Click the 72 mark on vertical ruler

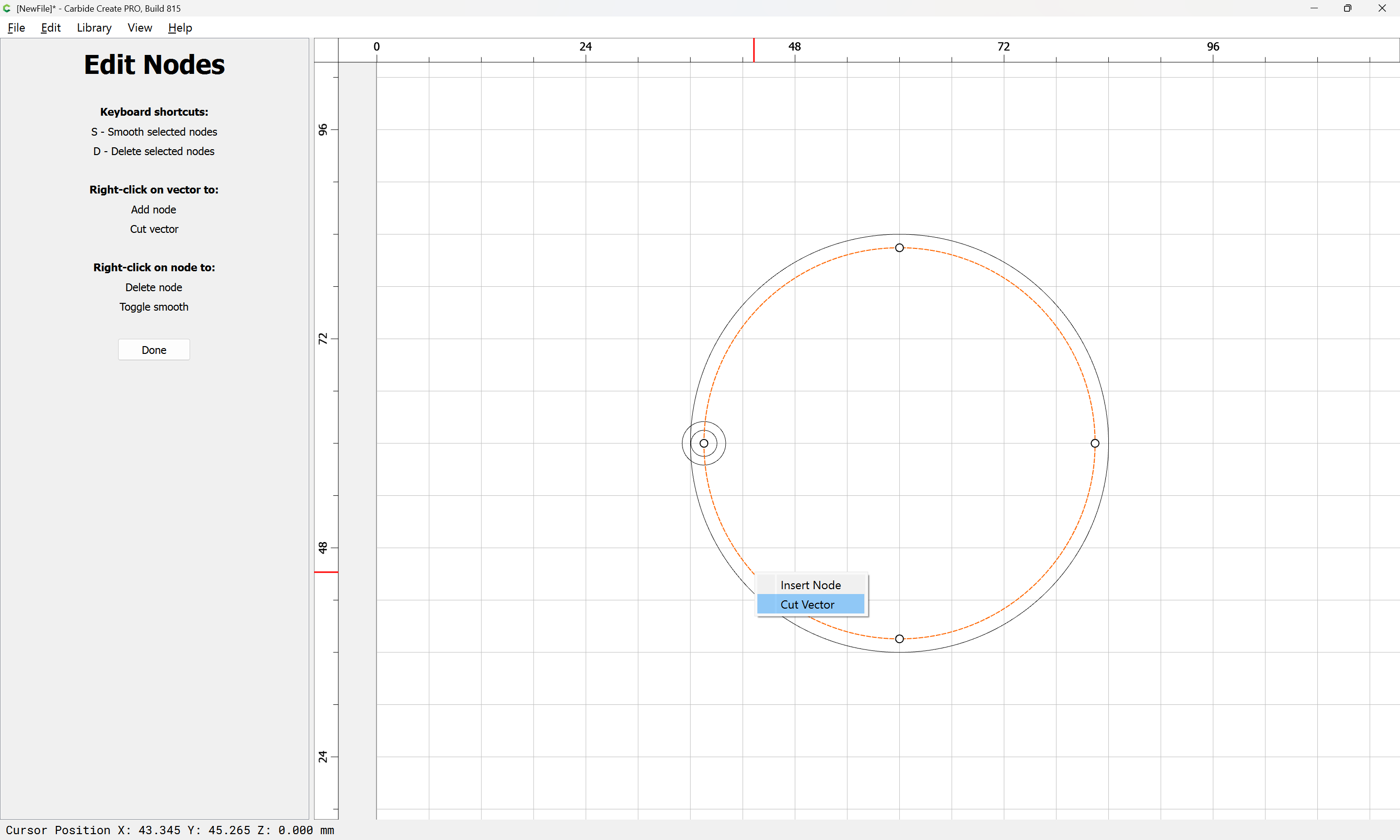click(x=323, y=339)
